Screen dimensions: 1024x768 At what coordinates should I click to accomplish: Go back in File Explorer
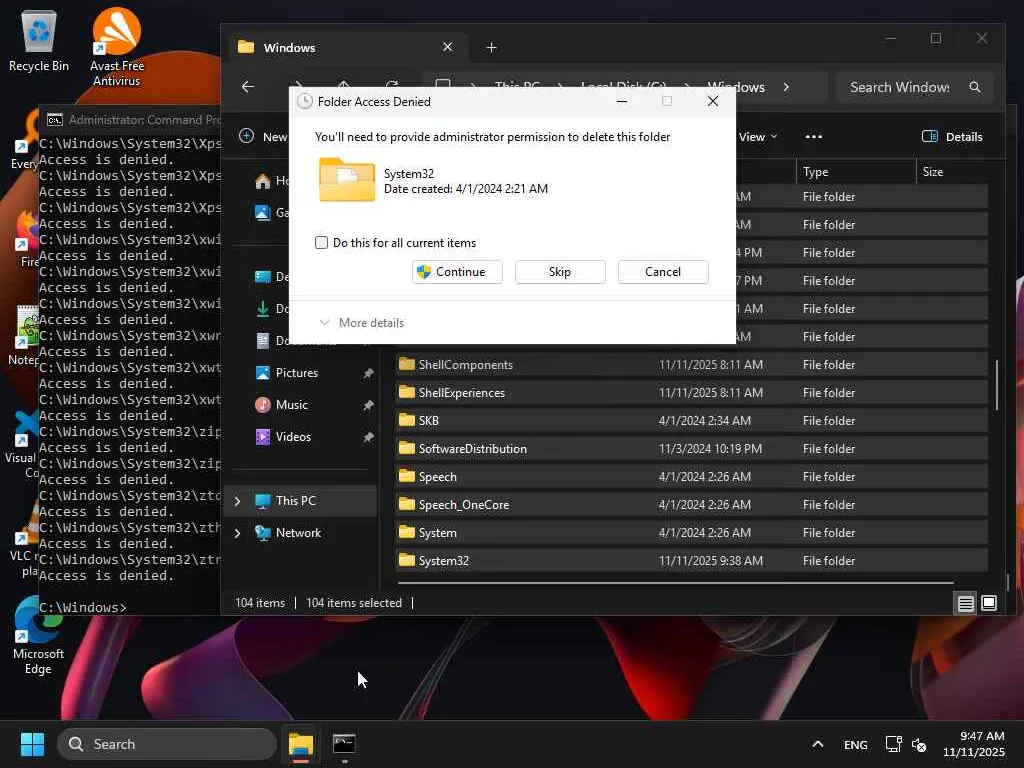pos(248,87)
